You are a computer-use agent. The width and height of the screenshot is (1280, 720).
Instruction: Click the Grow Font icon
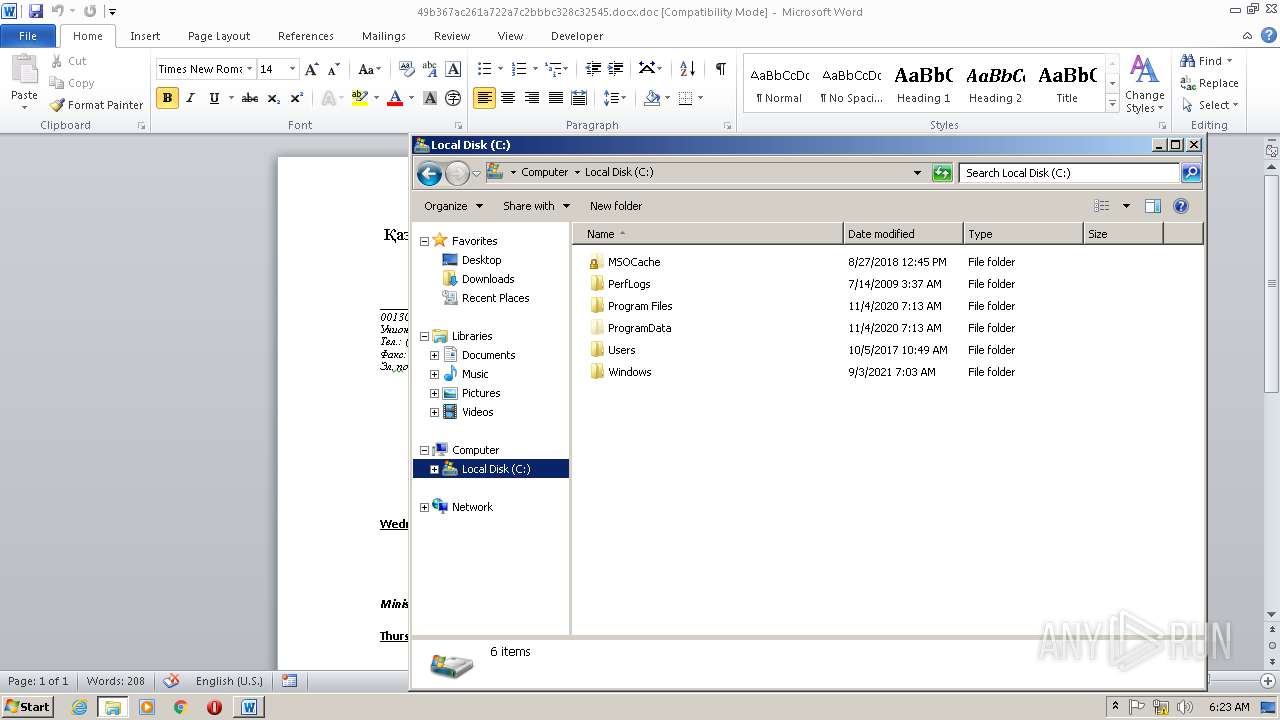click(312, 69)
